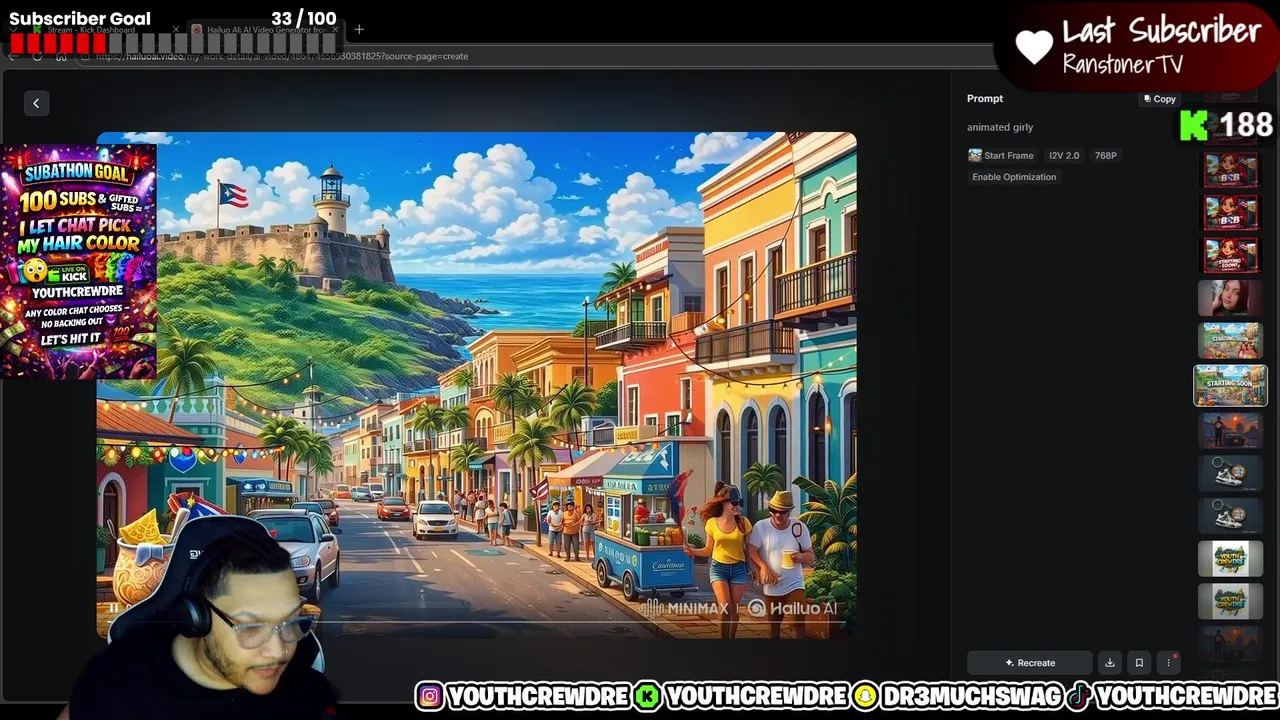Click the Enable Optimization tag
This screenshot has height=720, width=1280.
tap(1014, 177)
